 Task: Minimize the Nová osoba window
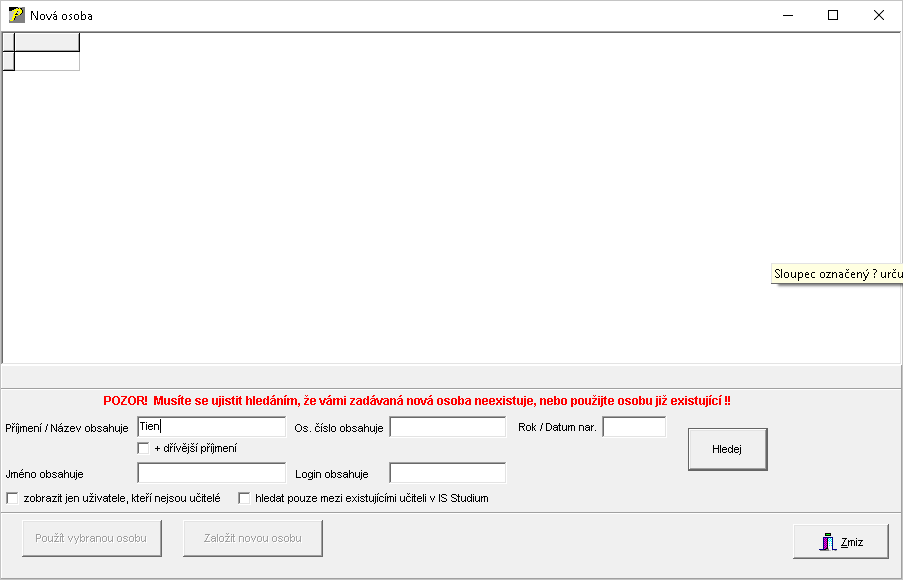click(786, 15)
